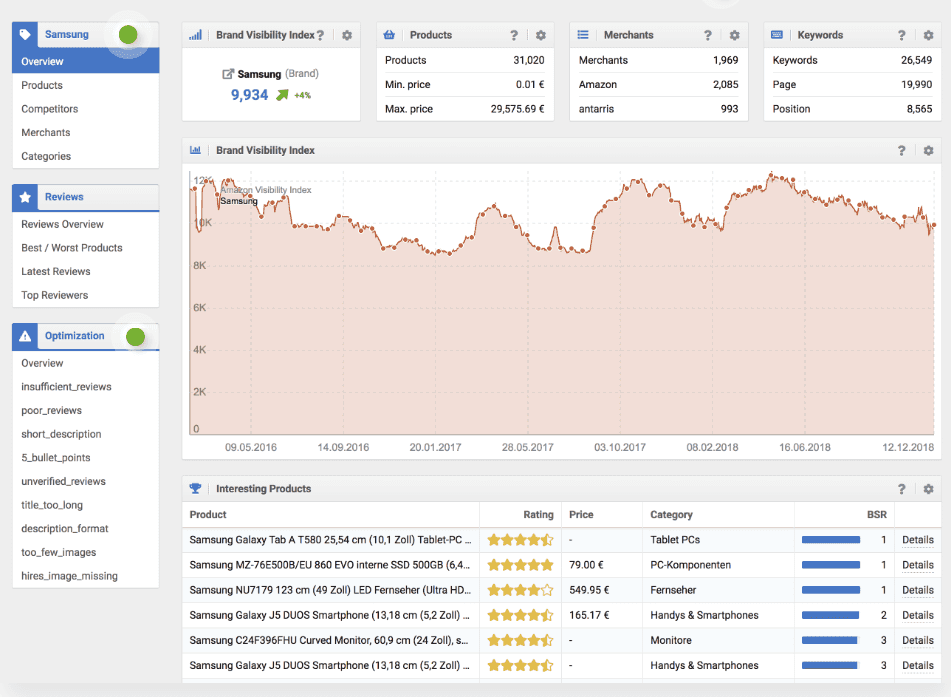
Task: Open Reviews Overview in sidebar
Action: click(x=62, y=224)
